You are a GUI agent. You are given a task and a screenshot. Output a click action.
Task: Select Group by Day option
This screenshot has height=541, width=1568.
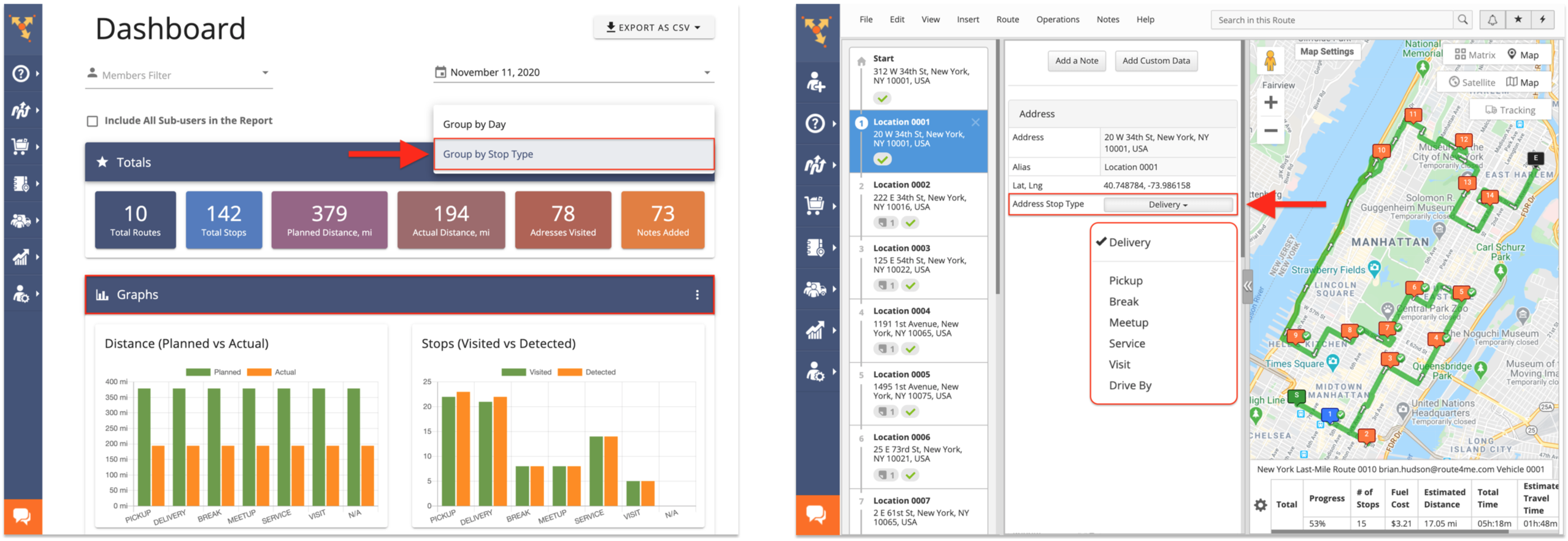(x=574, y=124)
